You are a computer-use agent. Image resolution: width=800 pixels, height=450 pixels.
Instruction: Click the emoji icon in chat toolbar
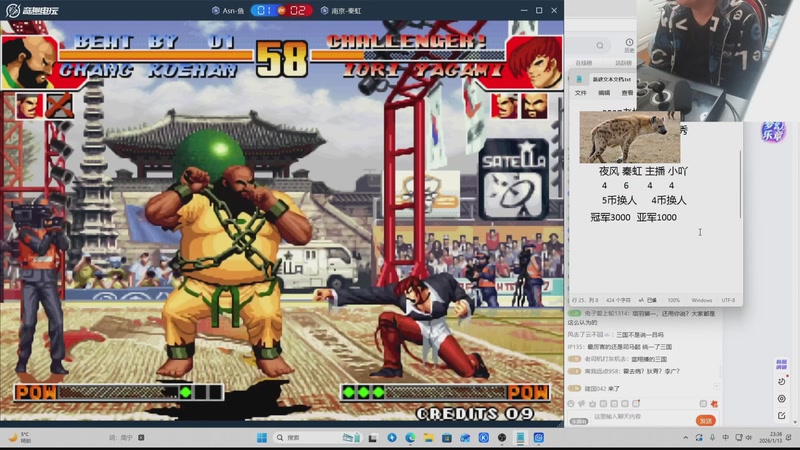click(571, 404)
